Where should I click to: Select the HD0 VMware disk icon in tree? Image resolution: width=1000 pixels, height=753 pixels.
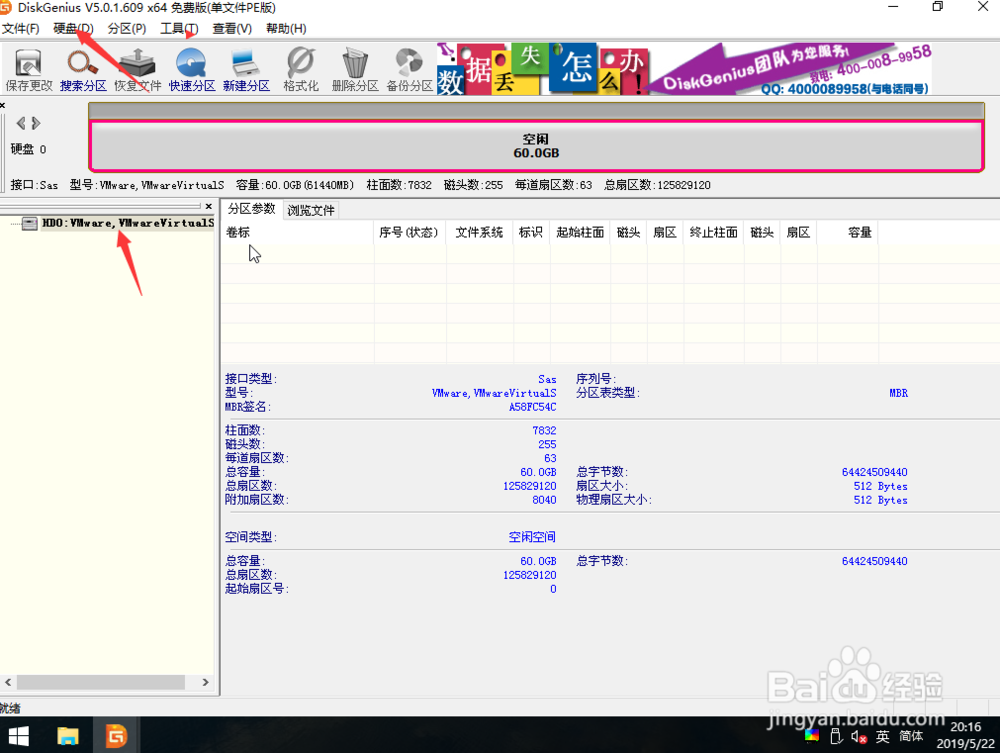pos(29,223)
